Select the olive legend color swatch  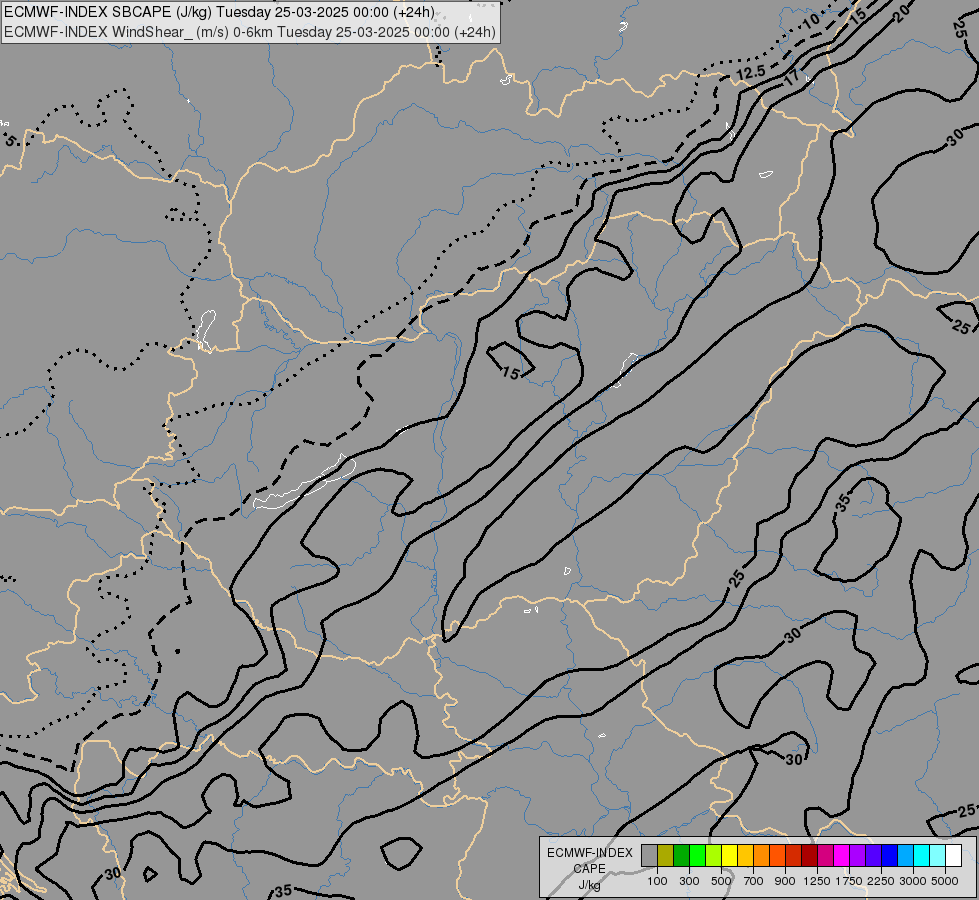tap(665, 855)
